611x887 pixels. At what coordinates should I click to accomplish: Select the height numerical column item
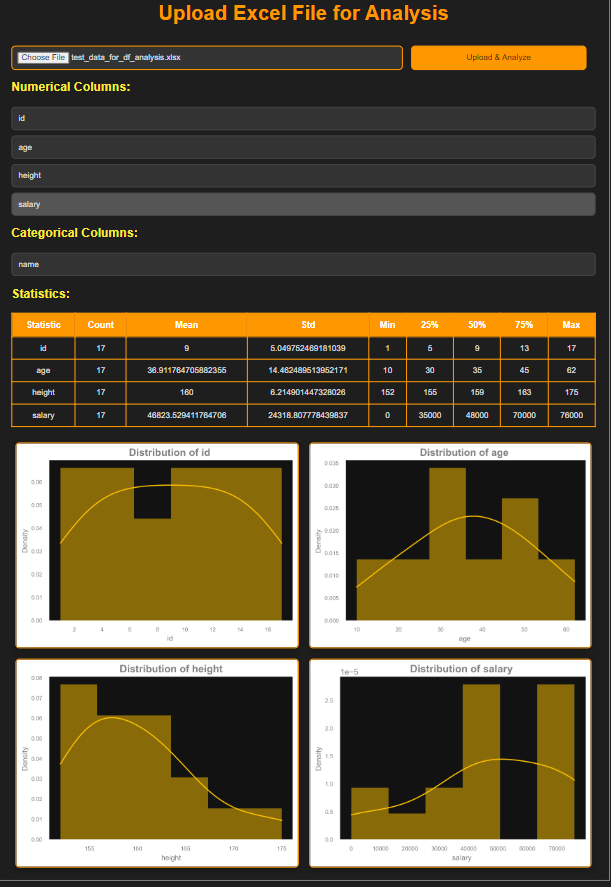tap(303, 176)
